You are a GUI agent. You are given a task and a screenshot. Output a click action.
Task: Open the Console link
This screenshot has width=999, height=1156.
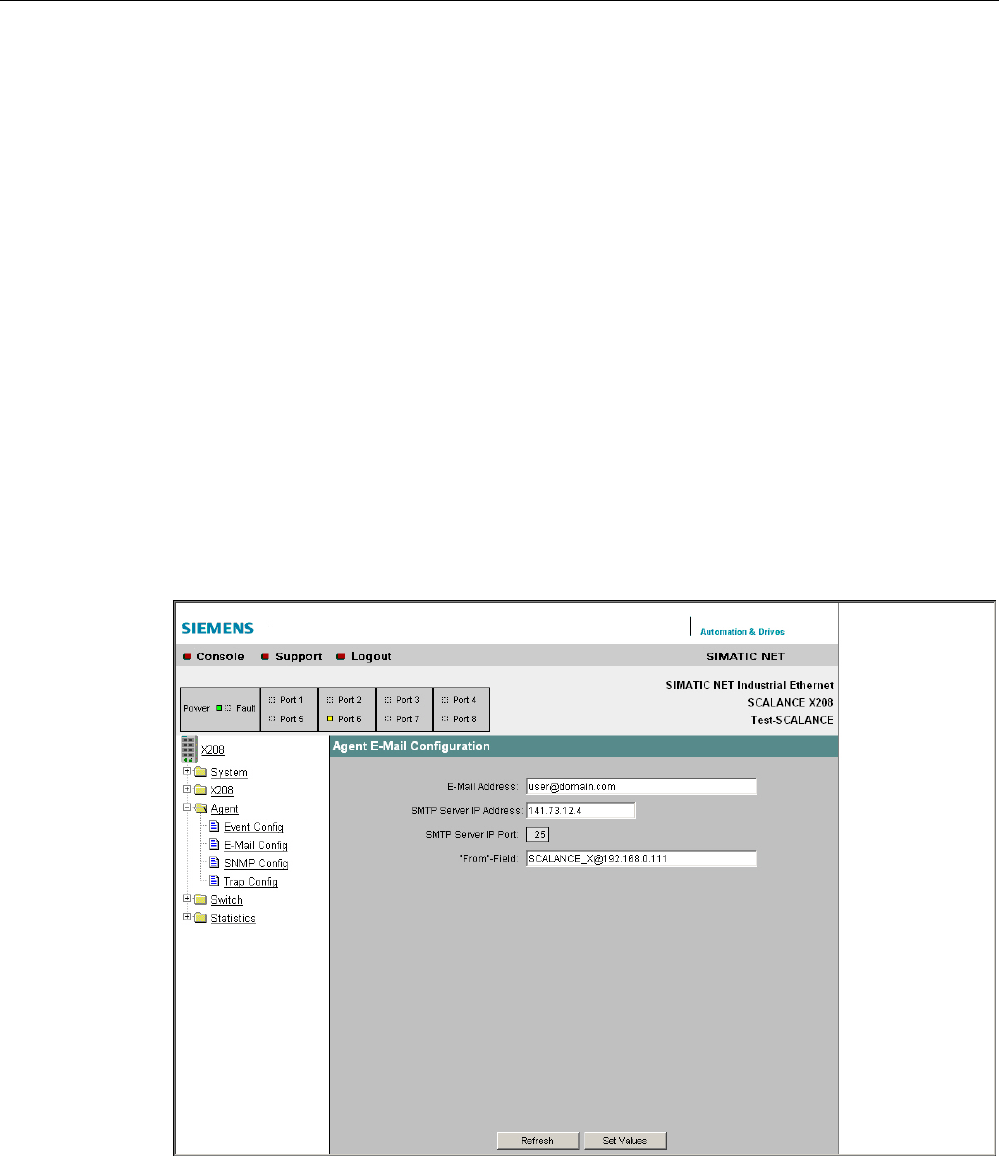coord(220,656)
